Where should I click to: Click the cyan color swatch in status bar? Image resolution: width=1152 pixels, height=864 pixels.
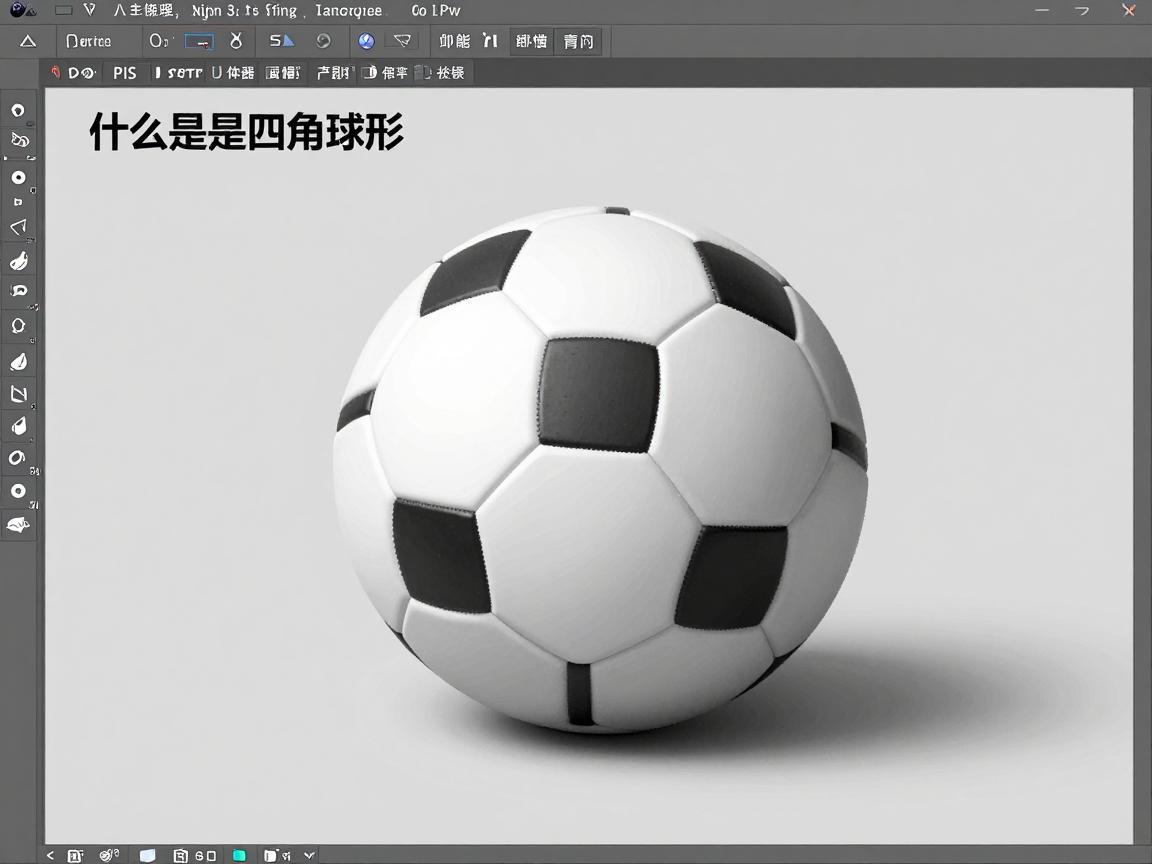(239, 855)
